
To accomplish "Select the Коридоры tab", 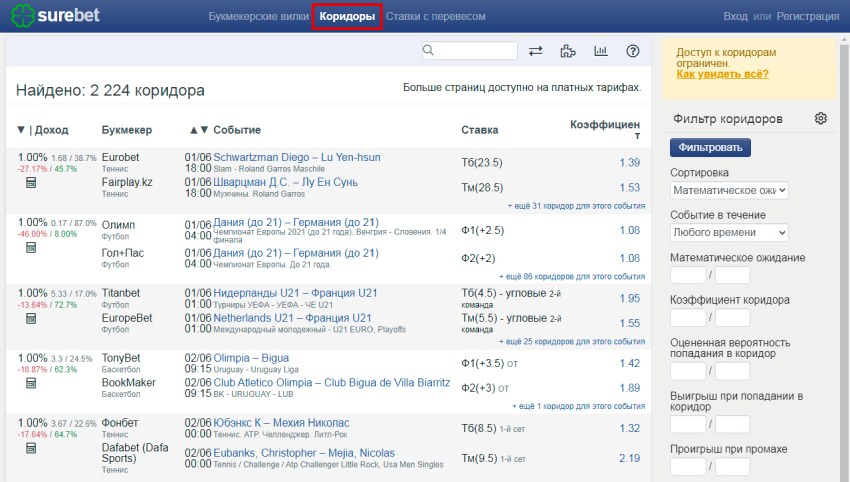I will tap(347, 16).
